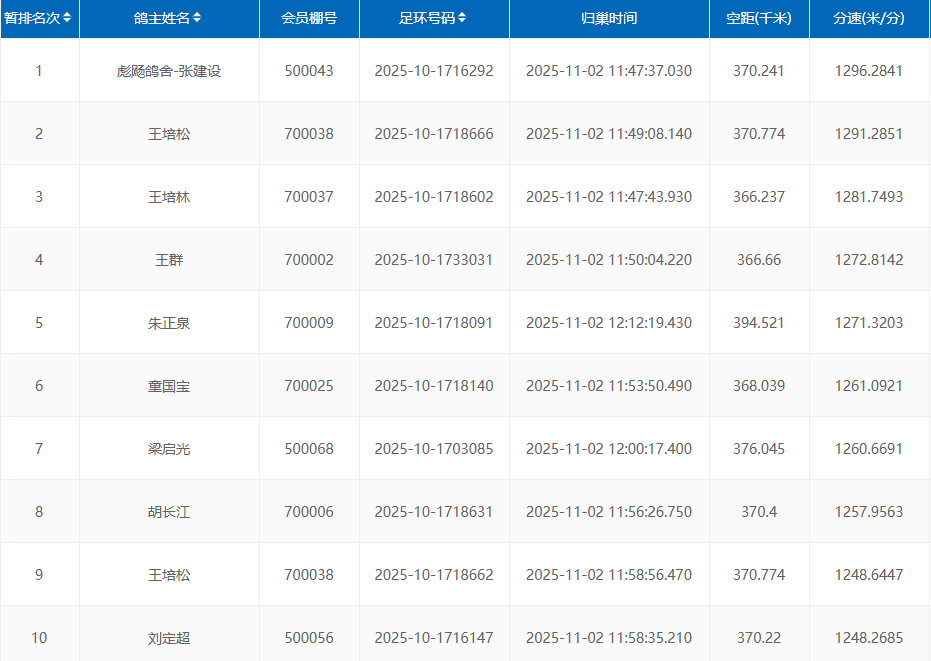Screen dimensions: 931x661
Task: Select ring number 2025-10-1718666
Action: [434, 134]
